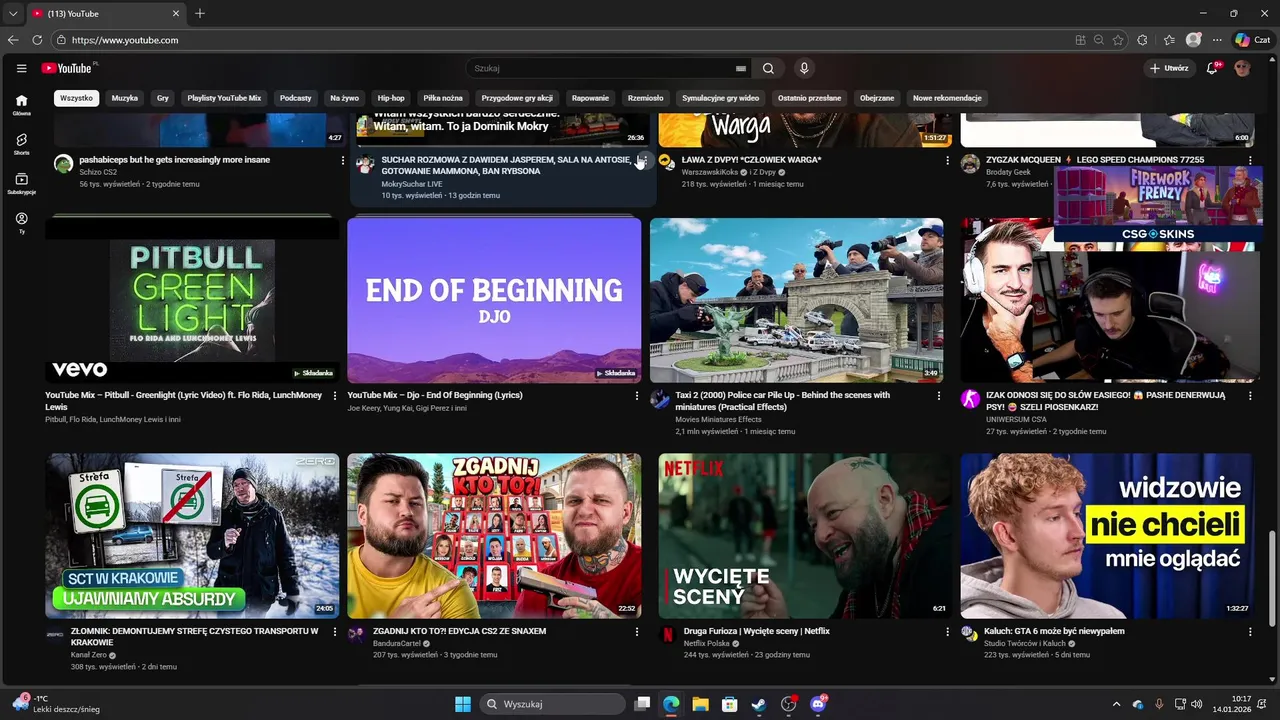Screen dimensions: 1280x720
Task: Open options for pashabiceps video
Action: [x=343, y=160]
